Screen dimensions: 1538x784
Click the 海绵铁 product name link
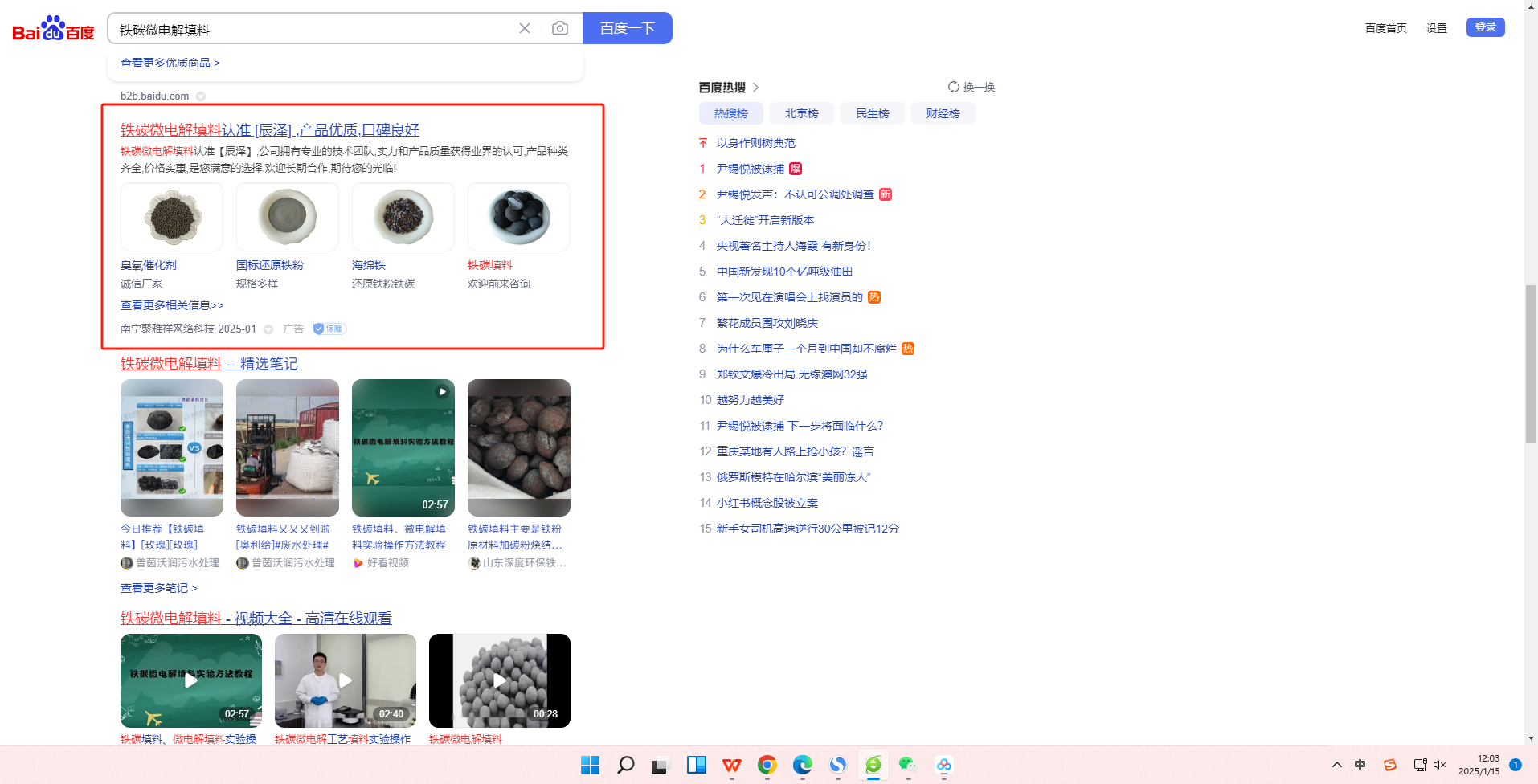369,265
